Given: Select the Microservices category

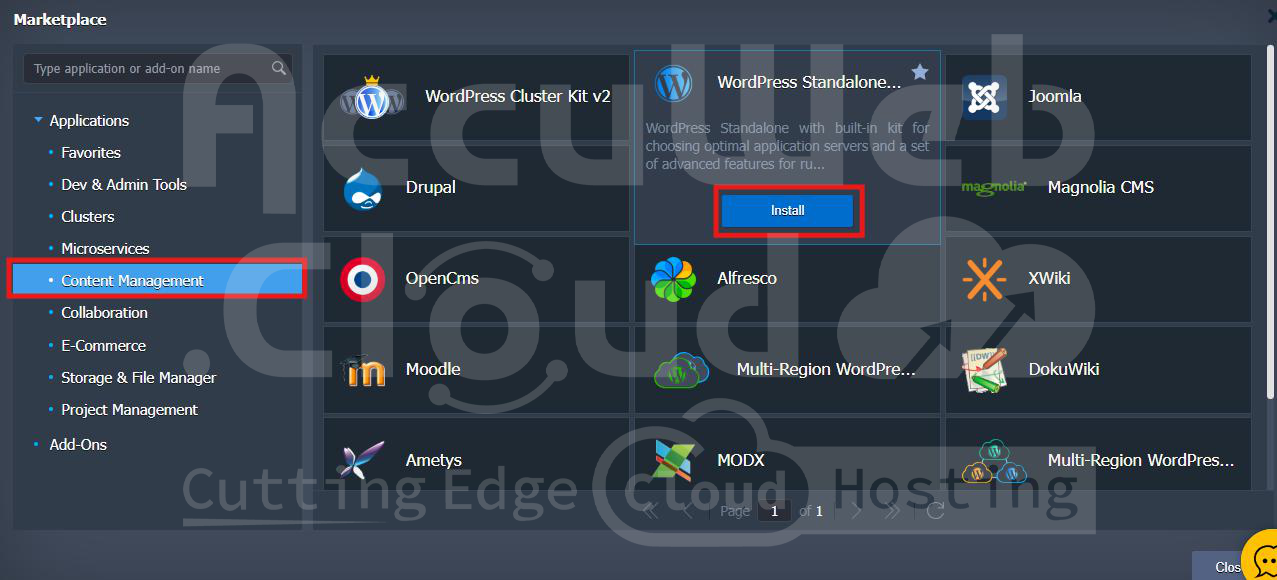Looking at the screenshot, I should click(105, 248).
